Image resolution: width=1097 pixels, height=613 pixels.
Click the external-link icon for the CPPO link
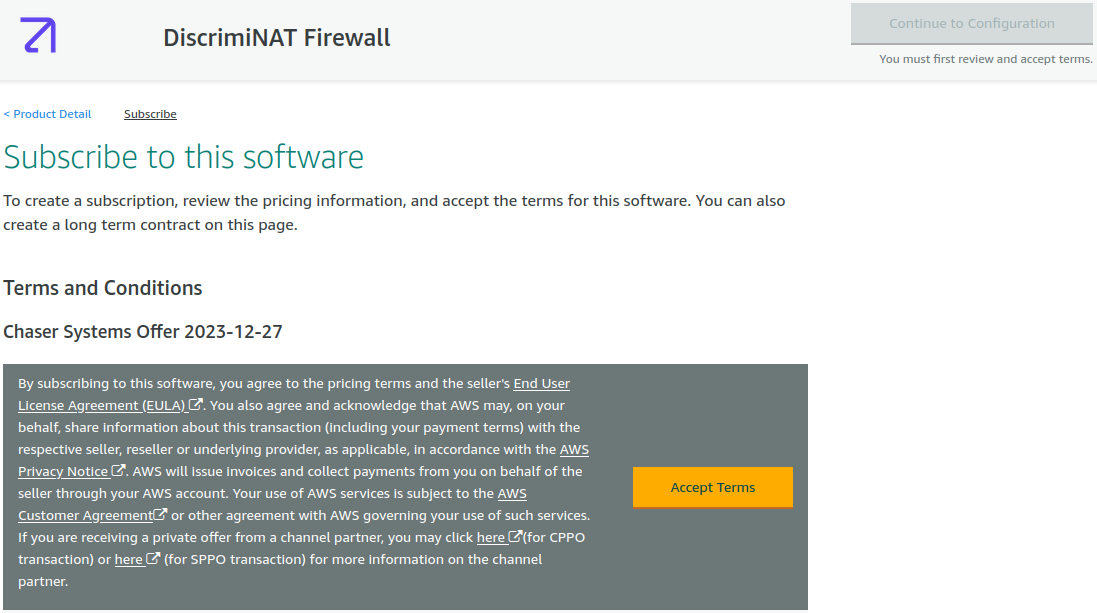(x=515, y=537)
